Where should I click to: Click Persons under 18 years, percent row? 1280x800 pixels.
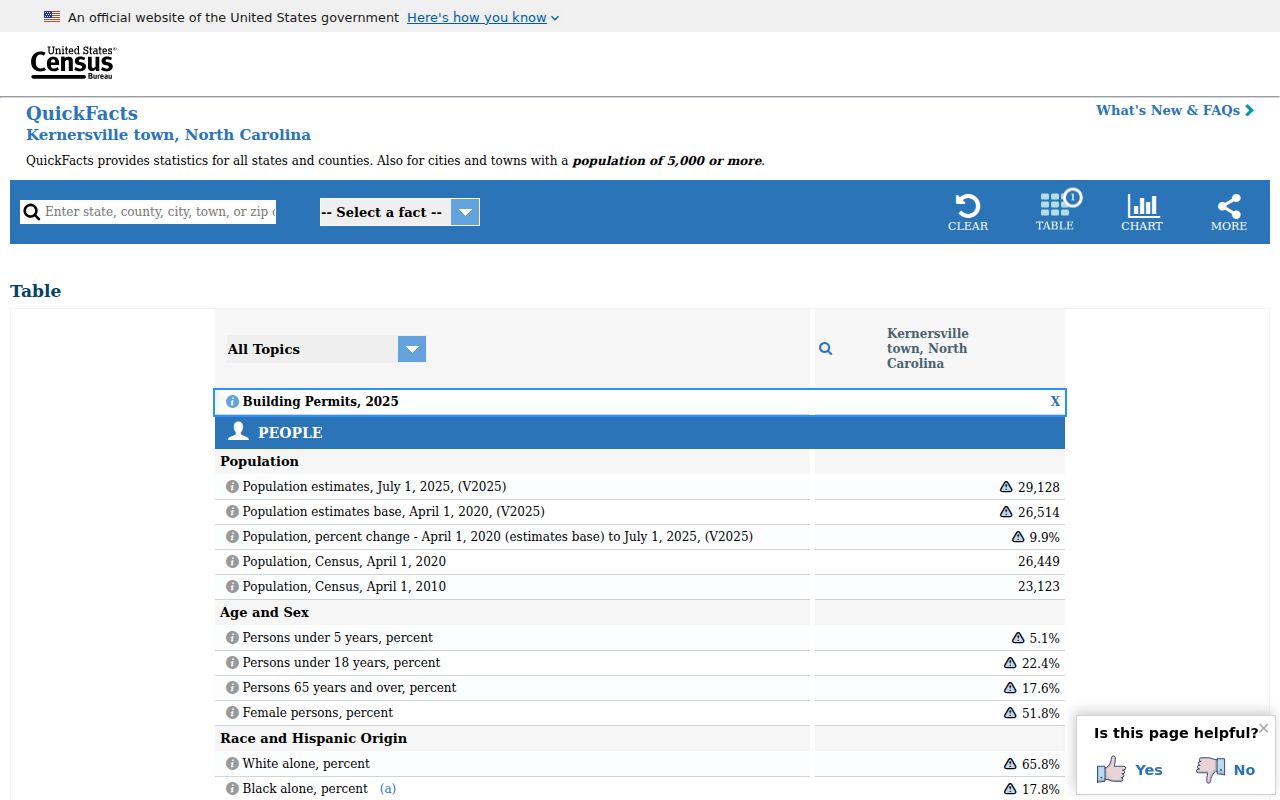pos(640,663)
